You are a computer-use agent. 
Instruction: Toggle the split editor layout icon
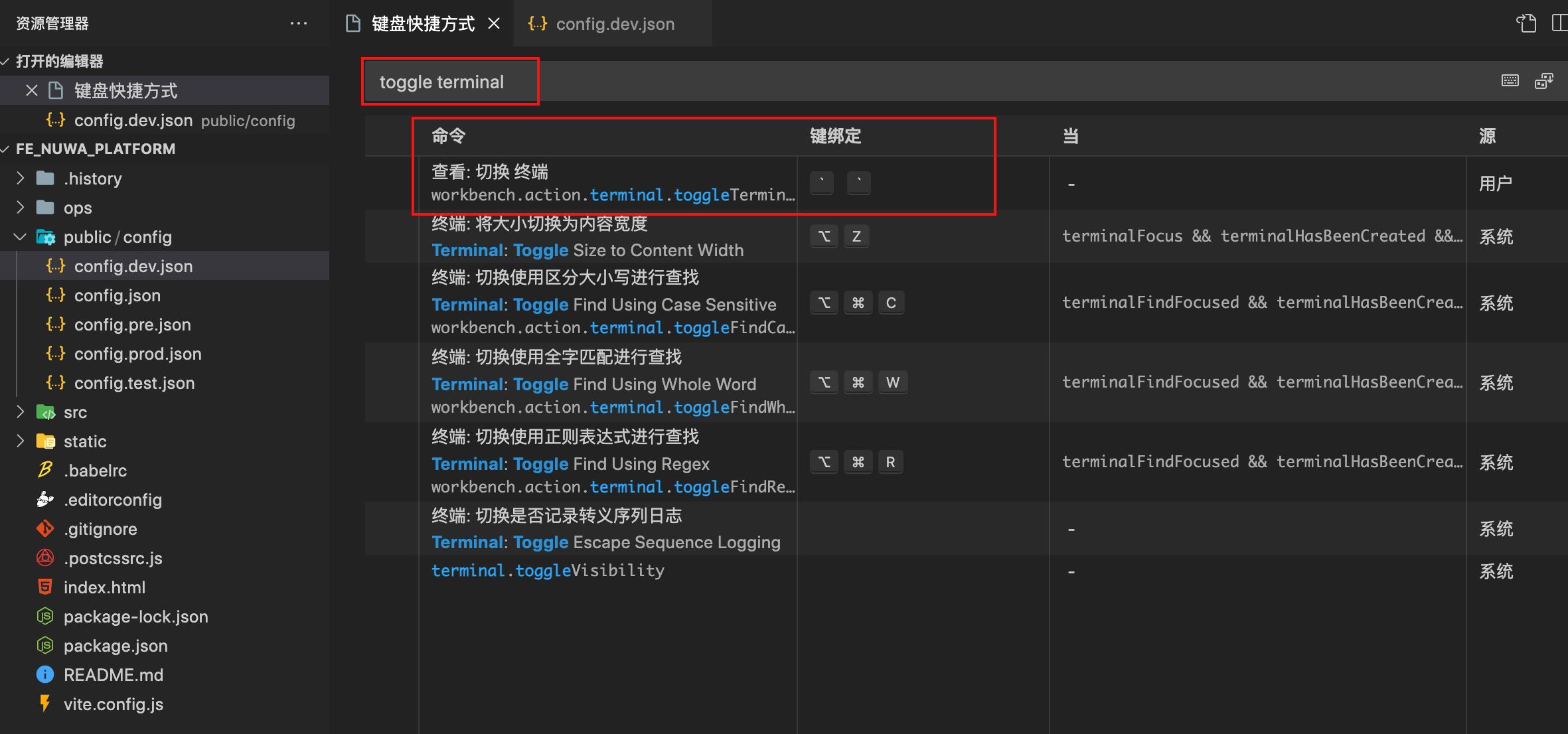[1559, 23]
